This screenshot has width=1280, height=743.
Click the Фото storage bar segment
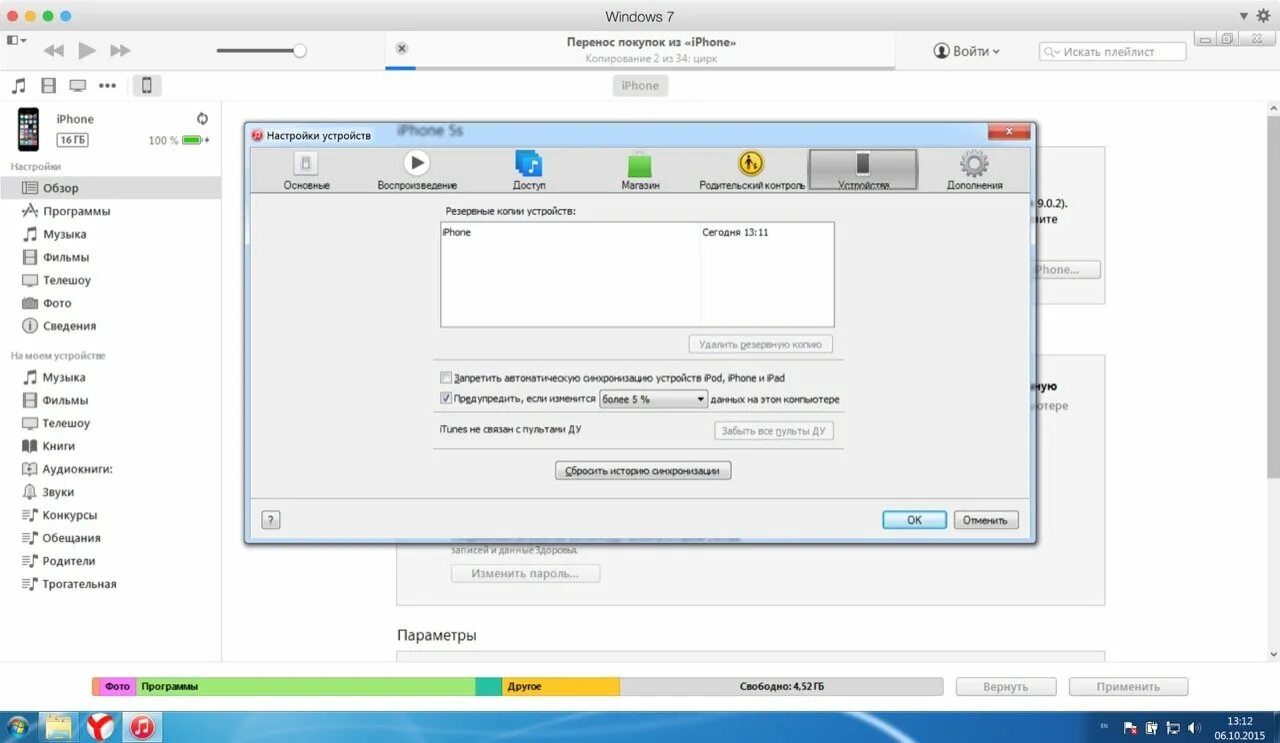pyautogui.click(x=117, y=687)
